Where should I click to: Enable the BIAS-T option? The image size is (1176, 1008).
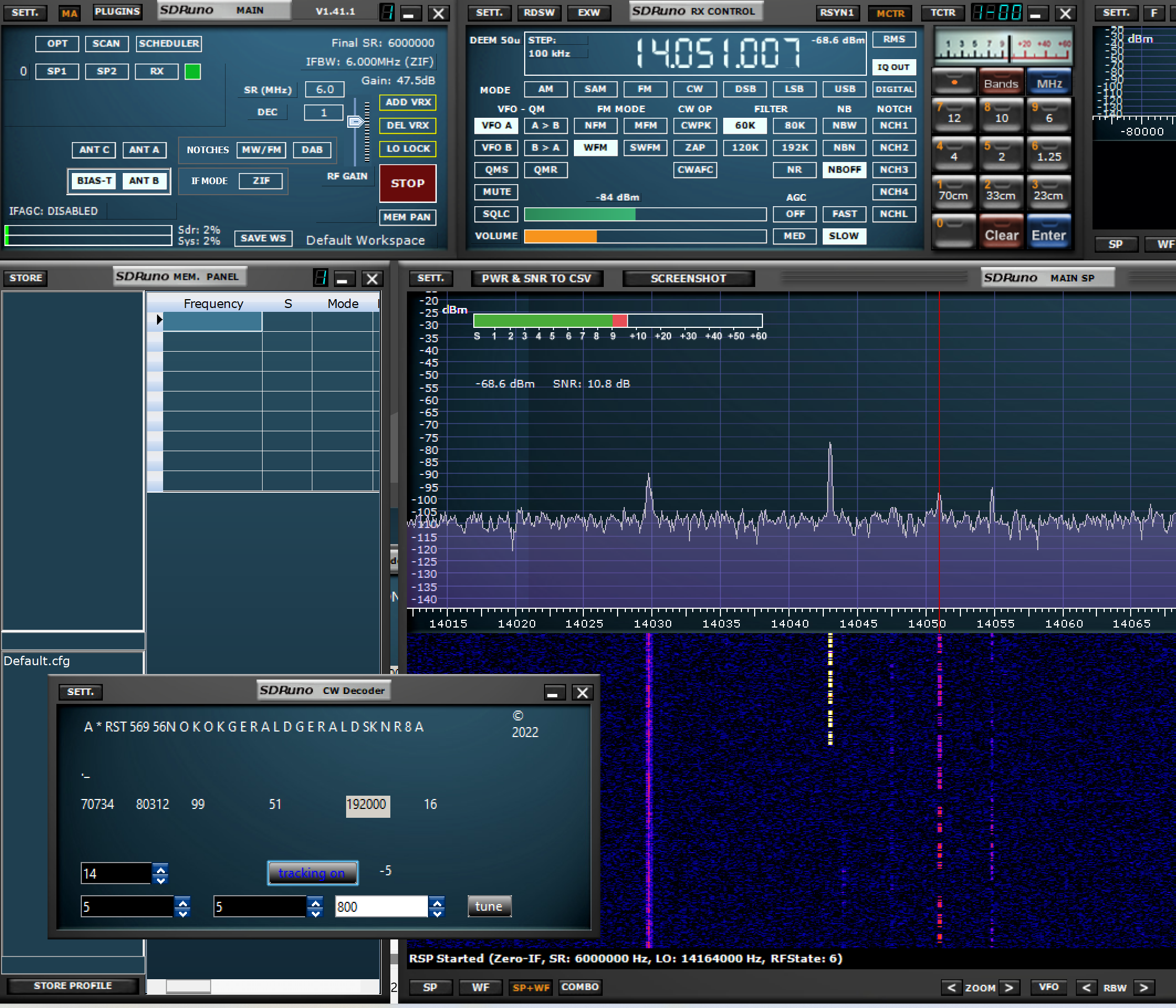coord(94,180)
